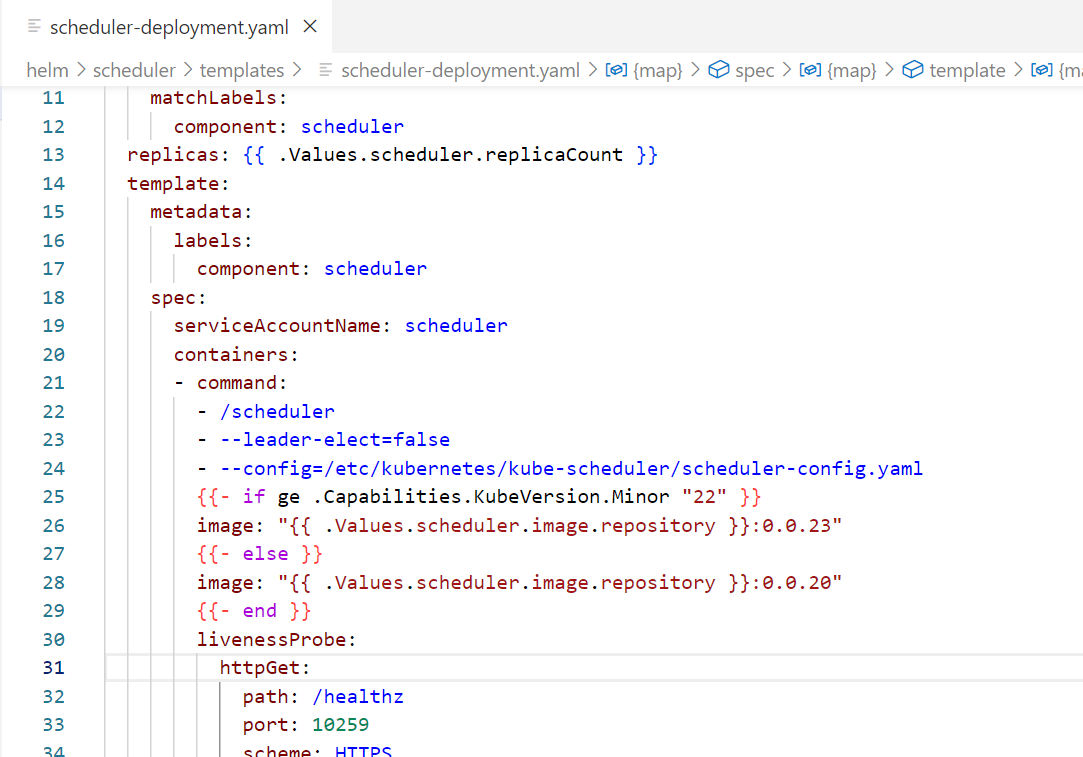Expand chevron after scheduler-deployment.yaml breadcrumb
The image size is (1083, 757).
593,70
